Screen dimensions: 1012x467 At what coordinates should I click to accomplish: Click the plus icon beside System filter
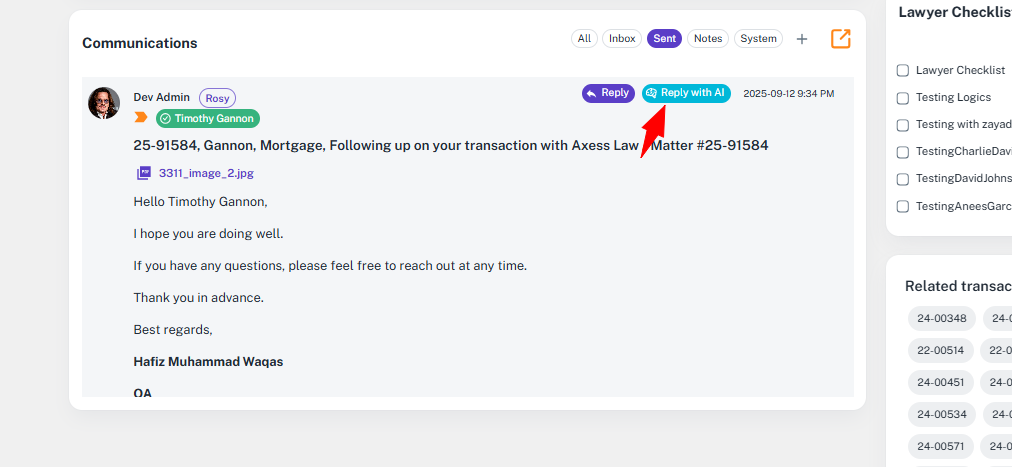(801, 39)
